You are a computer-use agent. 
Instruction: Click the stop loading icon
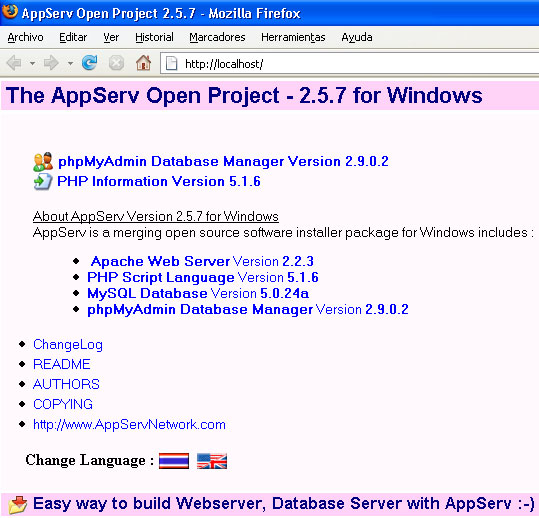(x=116, y=63)
